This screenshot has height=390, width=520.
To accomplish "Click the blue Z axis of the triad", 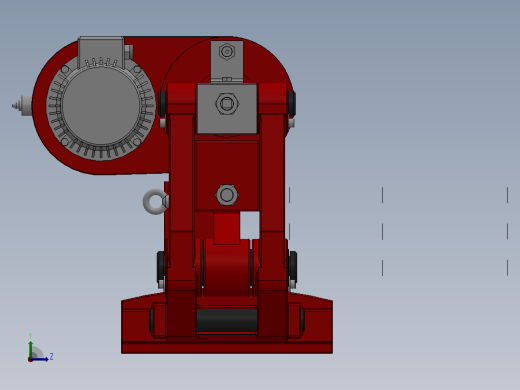I will click(x=40, y=359).
